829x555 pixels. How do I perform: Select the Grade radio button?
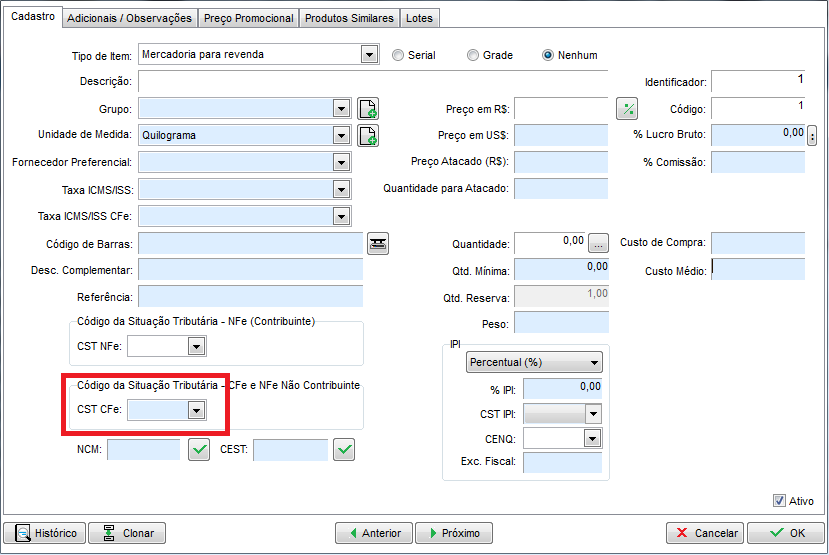[473, 55]
